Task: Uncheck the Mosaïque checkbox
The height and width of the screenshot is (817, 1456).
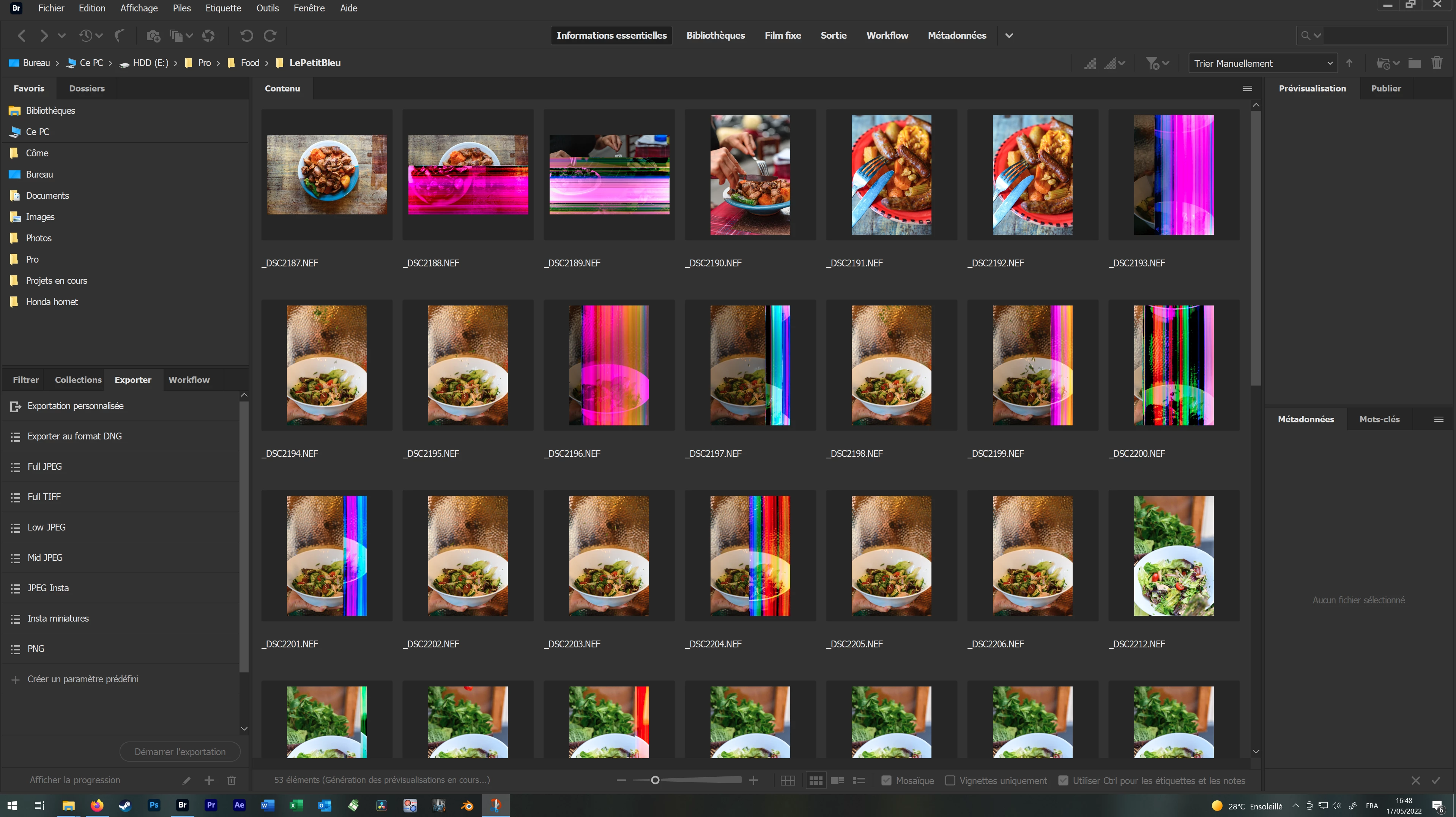Action: 886,780
